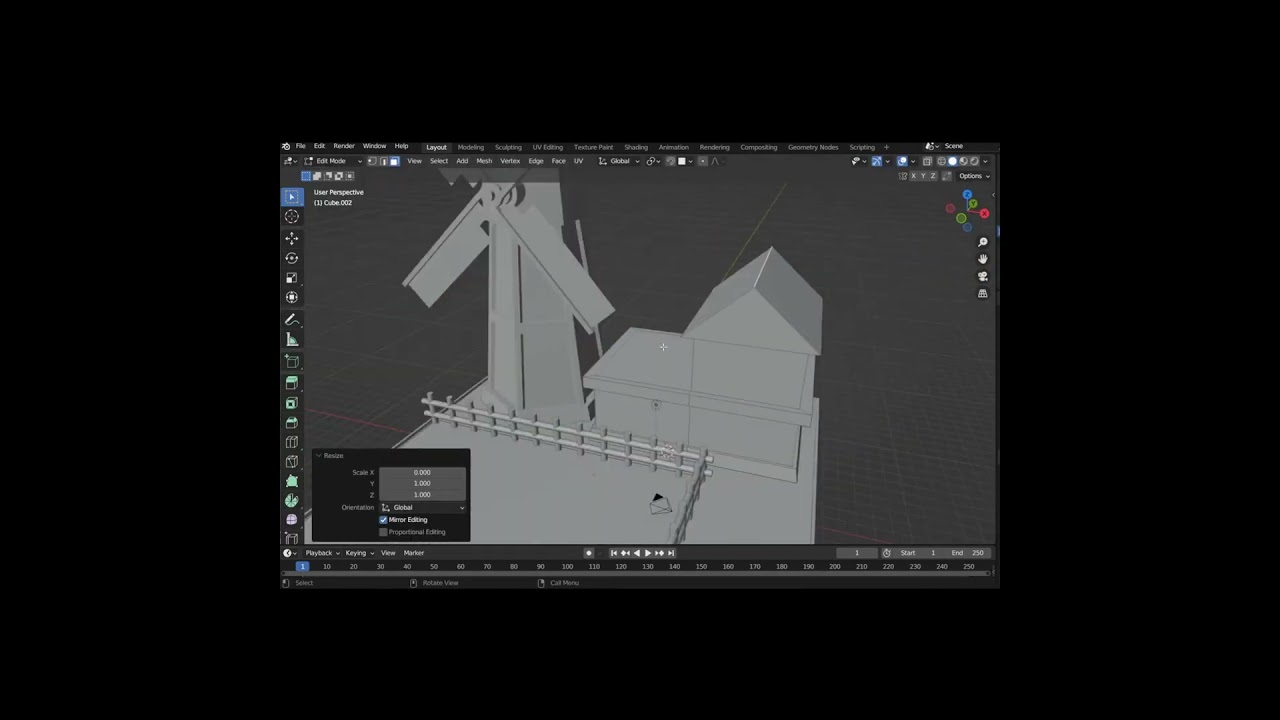Select the Inset Faces tool
1280x720 pixels.
pyautogui.click(x=292, y=403)
